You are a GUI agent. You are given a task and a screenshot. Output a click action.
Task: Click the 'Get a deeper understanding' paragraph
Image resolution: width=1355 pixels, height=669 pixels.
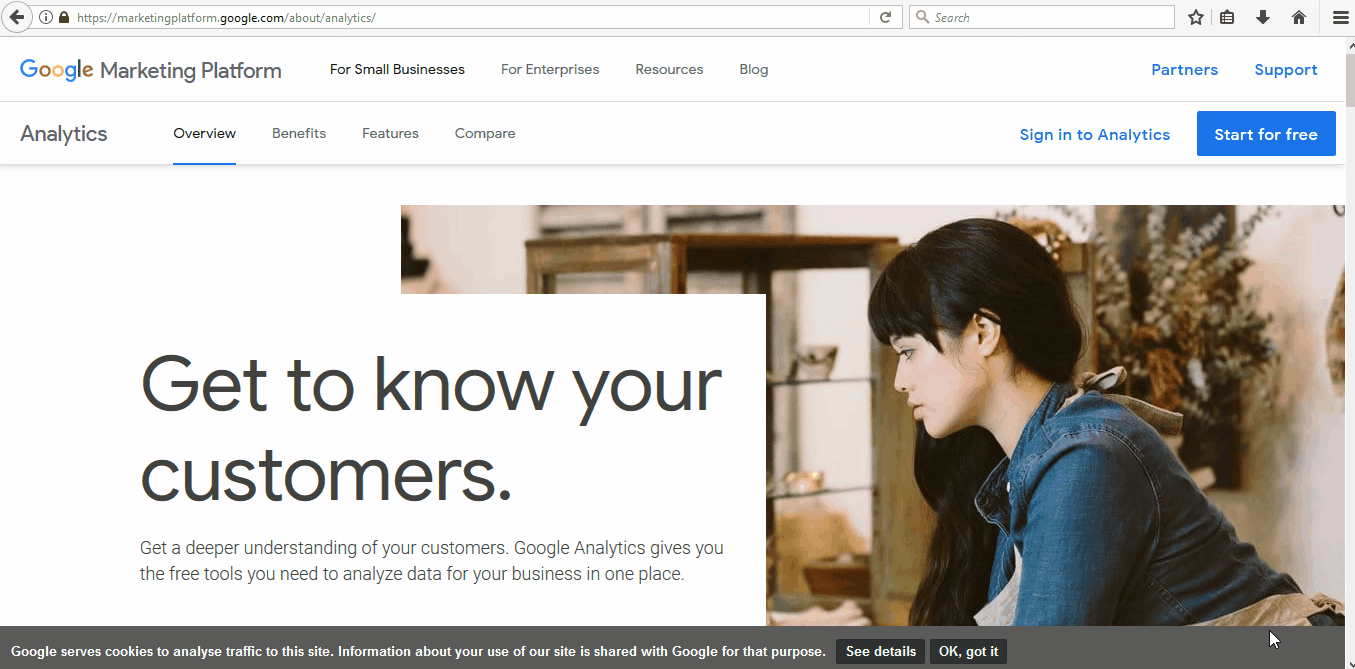[x=431, y=561]
